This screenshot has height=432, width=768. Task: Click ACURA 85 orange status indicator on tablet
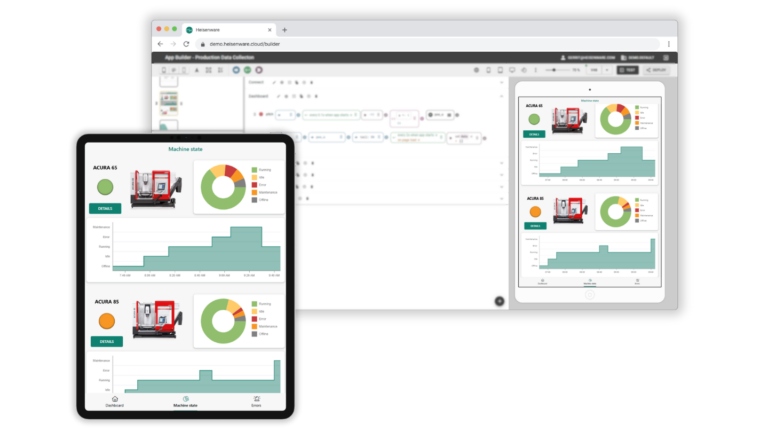(x=106, y=321)
